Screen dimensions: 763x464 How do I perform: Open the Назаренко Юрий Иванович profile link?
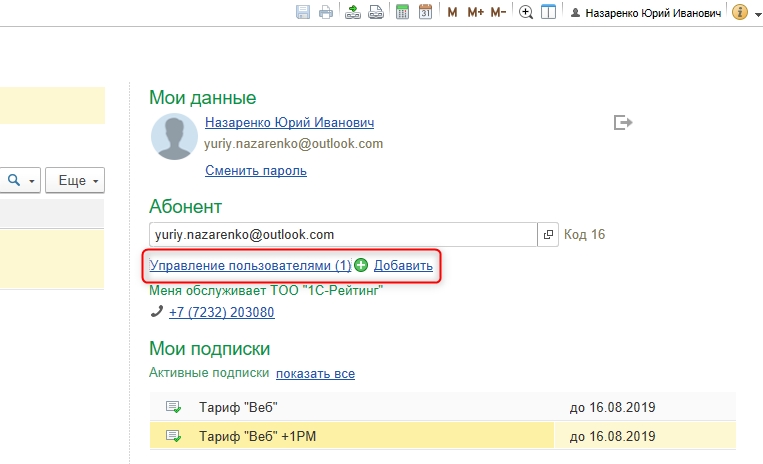click(x=290, y=123)
